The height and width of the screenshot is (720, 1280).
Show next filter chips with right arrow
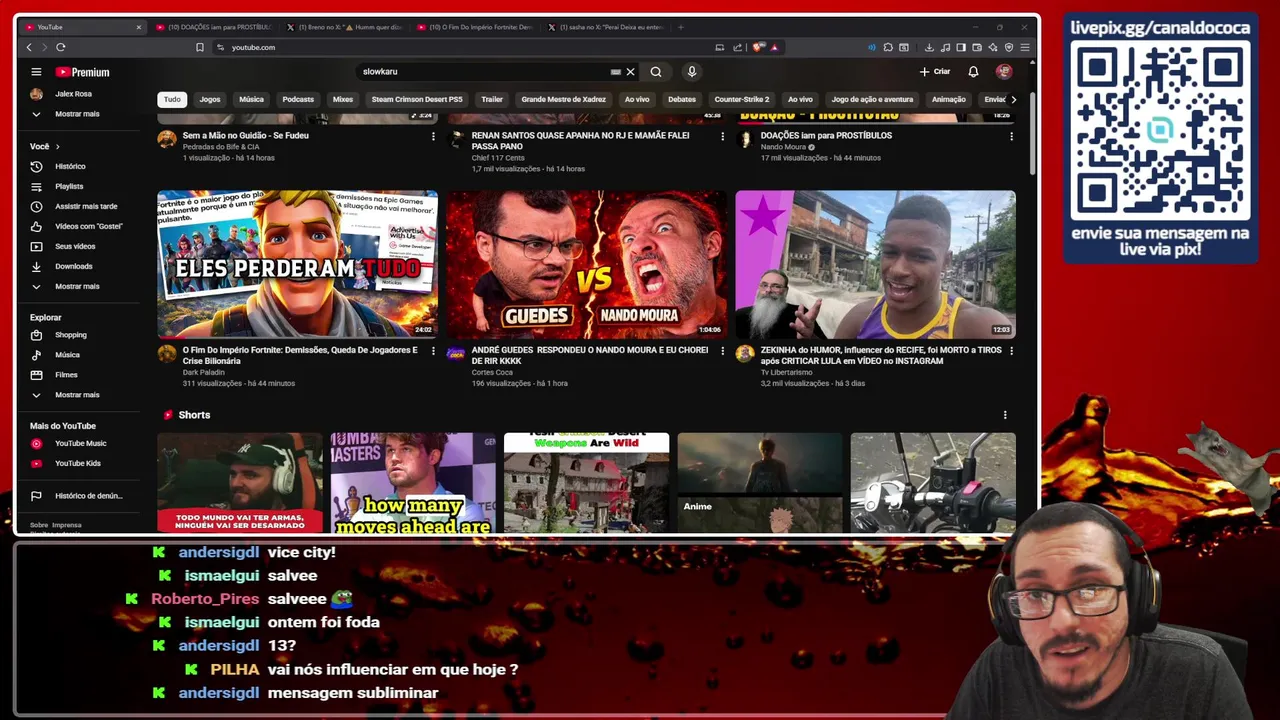tap(1013, 99)
